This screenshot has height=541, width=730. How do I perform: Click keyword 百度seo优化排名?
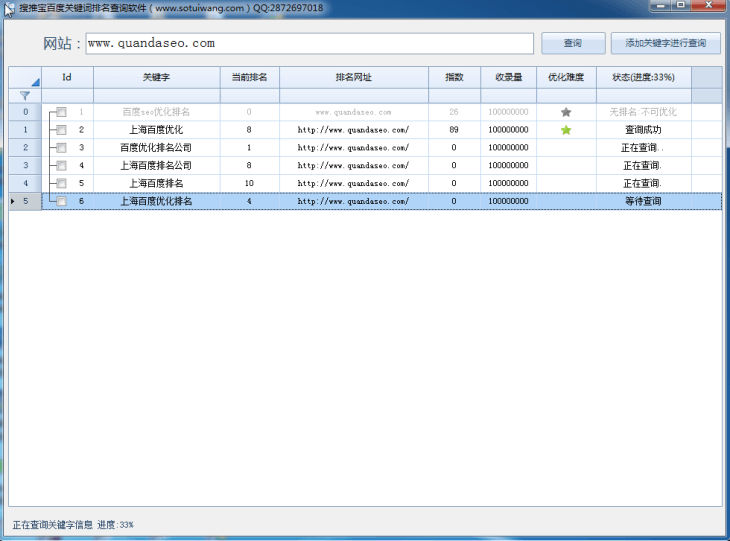tap(156, 112)
